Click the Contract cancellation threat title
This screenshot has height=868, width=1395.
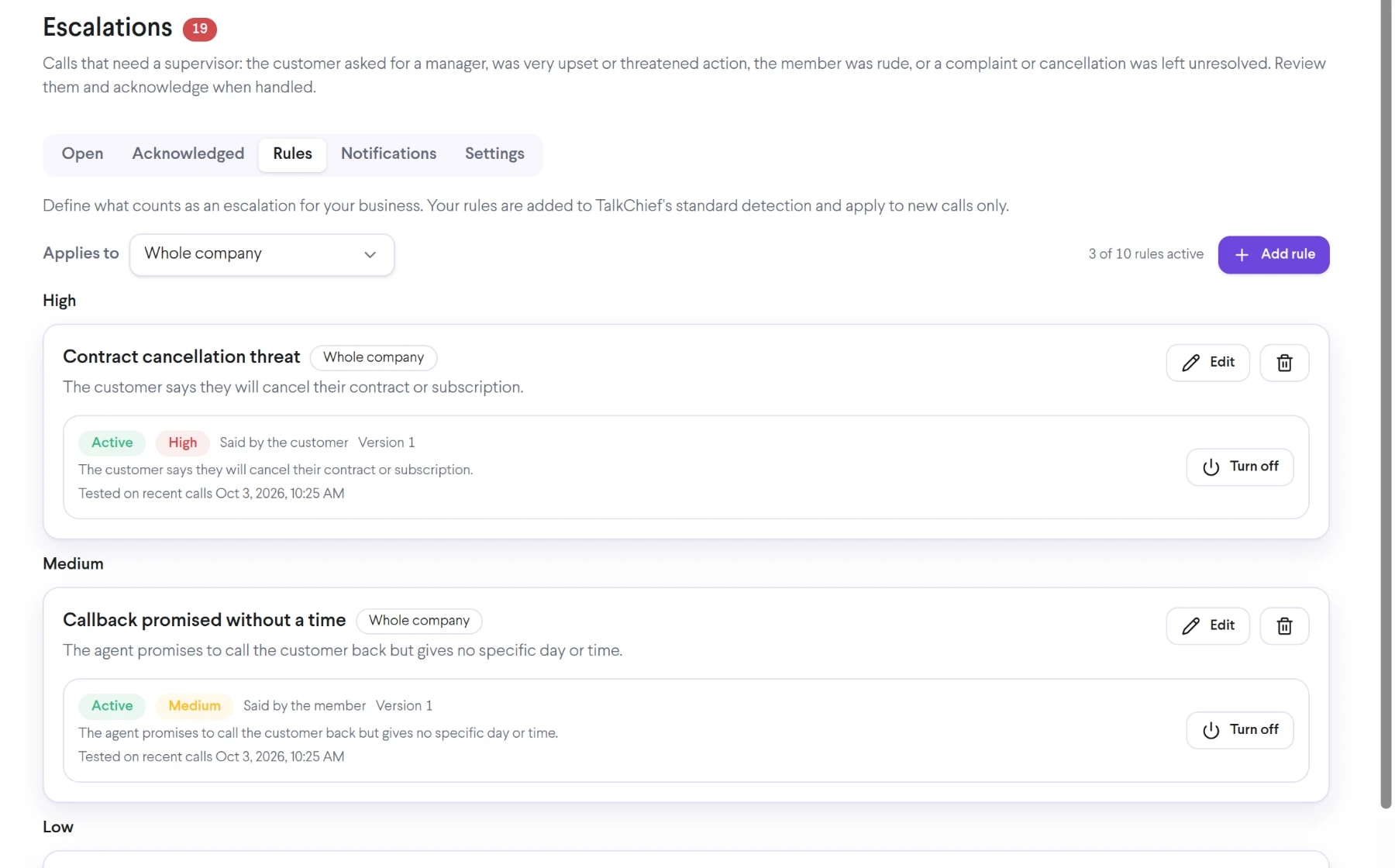(181, 356)
